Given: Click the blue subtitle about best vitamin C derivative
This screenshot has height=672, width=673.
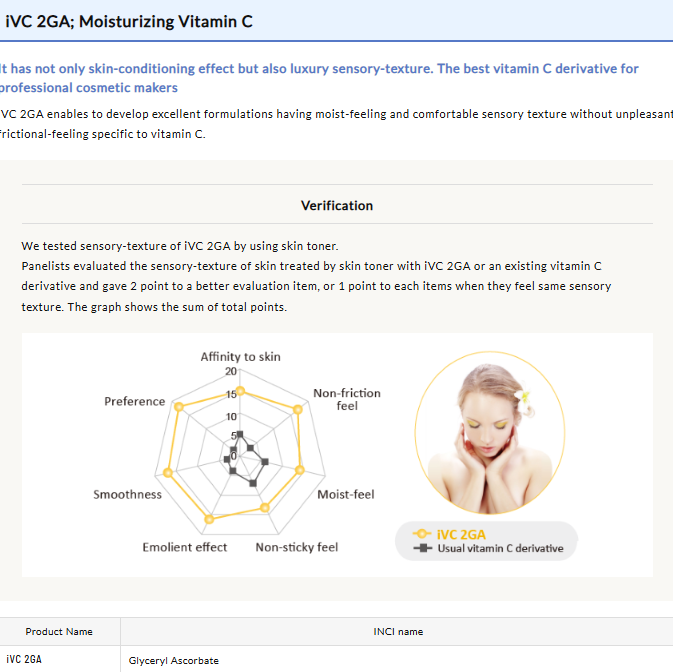Looking at the screenshot, I should (320, 78).
